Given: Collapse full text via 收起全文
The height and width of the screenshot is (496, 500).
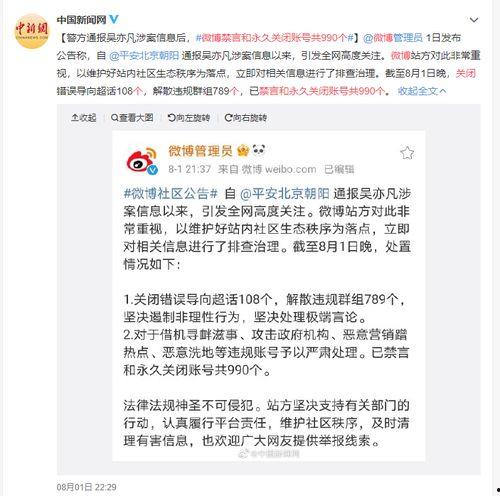Looking at the screenshot, I should click(422, 91).
